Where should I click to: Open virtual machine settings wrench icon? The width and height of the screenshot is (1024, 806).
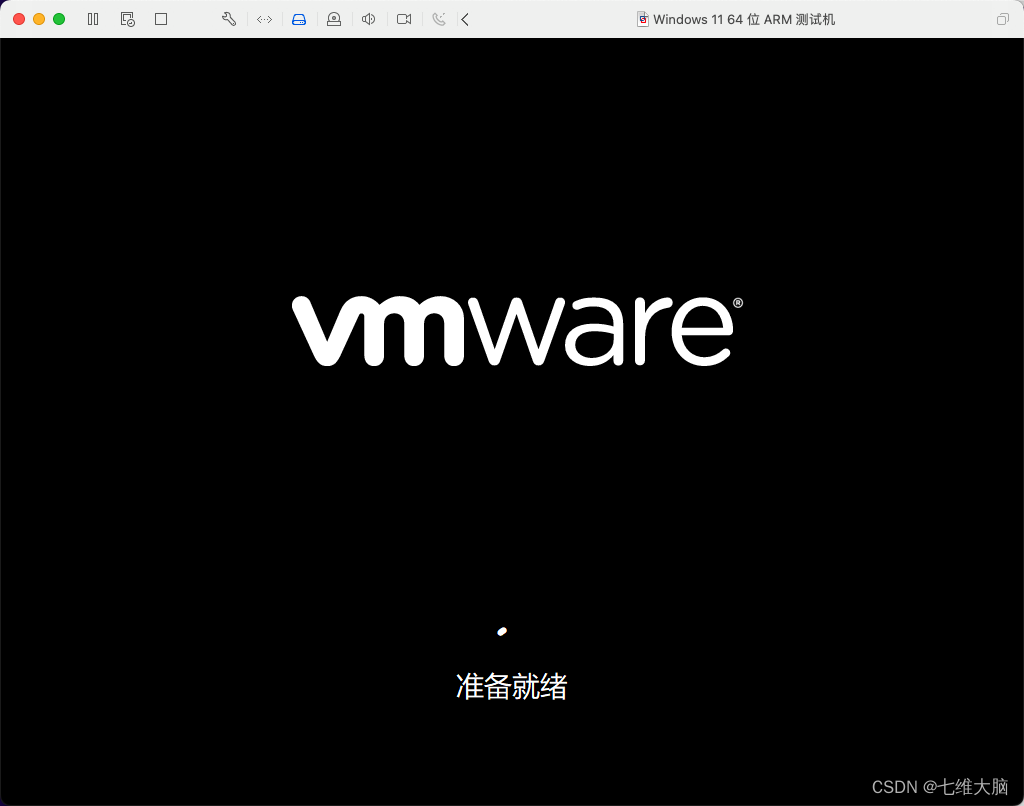click(x=229, y=19)
